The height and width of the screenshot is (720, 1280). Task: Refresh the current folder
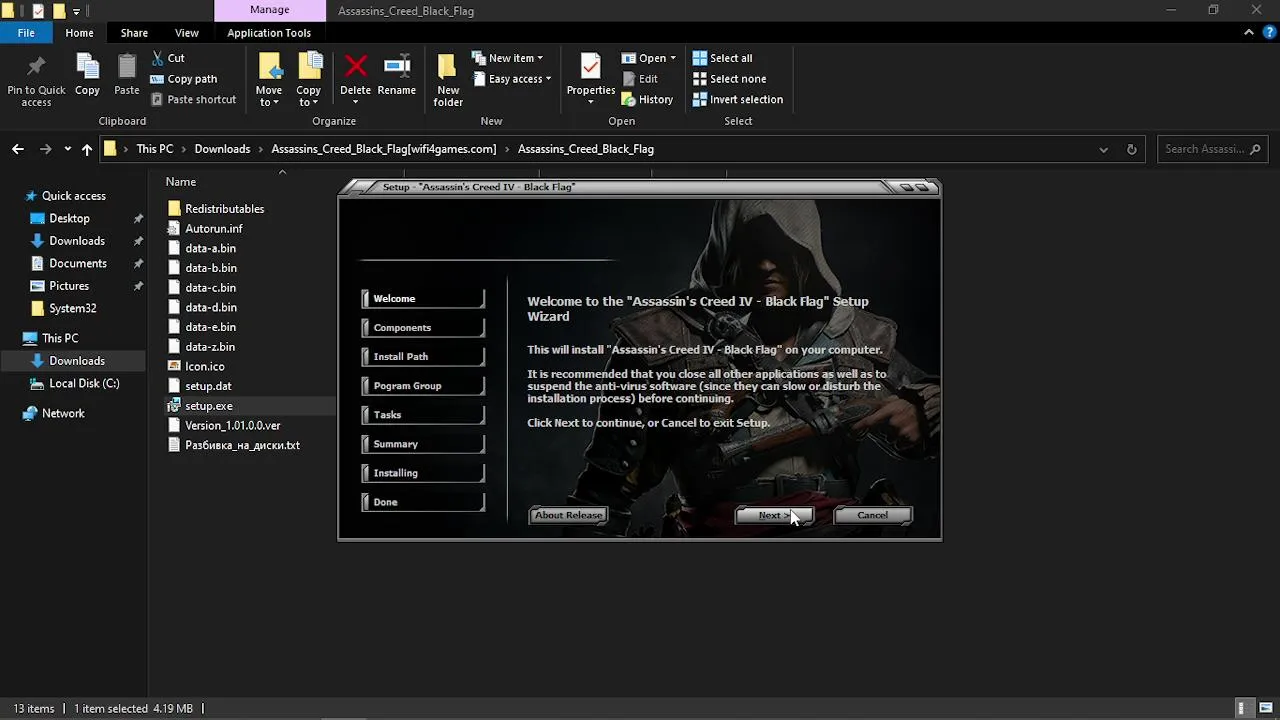(x=1131, y=149)
